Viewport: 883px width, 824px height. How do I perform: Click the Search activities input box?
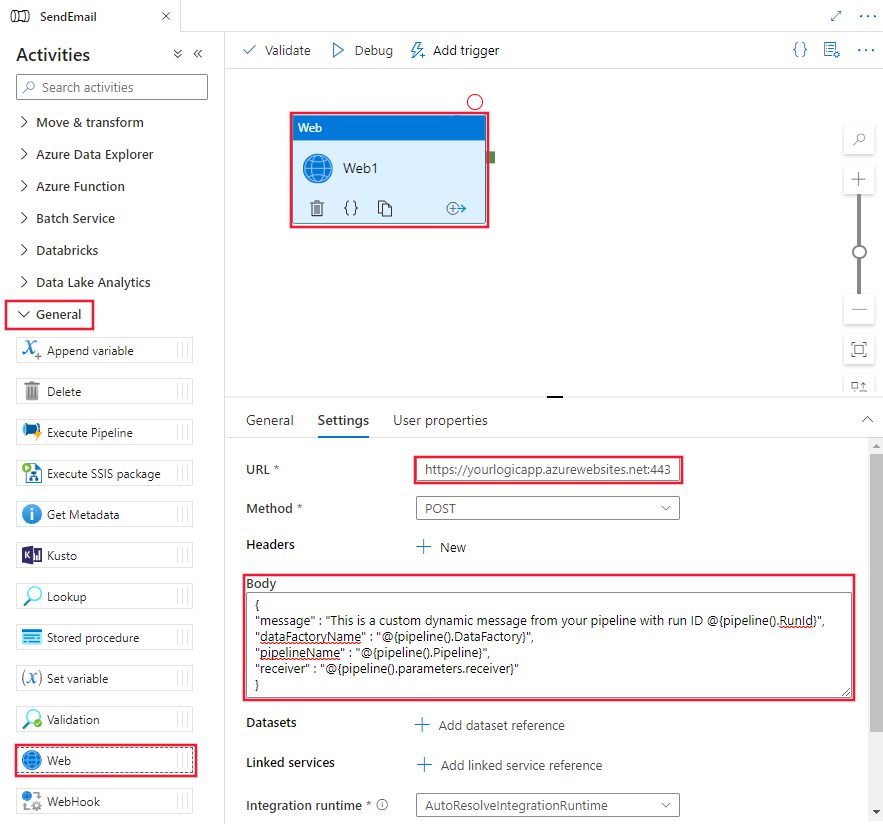111,87
